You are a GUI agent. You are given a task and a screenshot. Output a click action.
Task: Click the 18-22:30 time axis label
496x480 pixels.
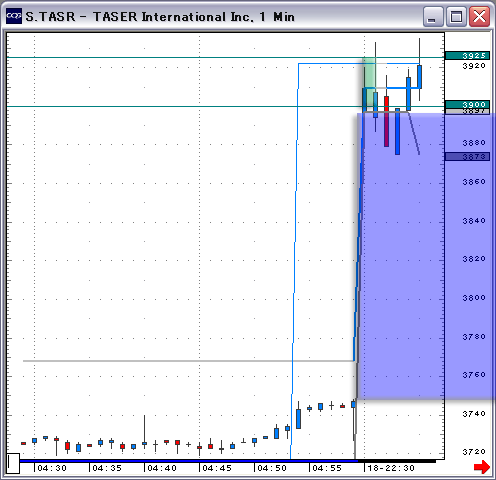(x=391, y=468)
